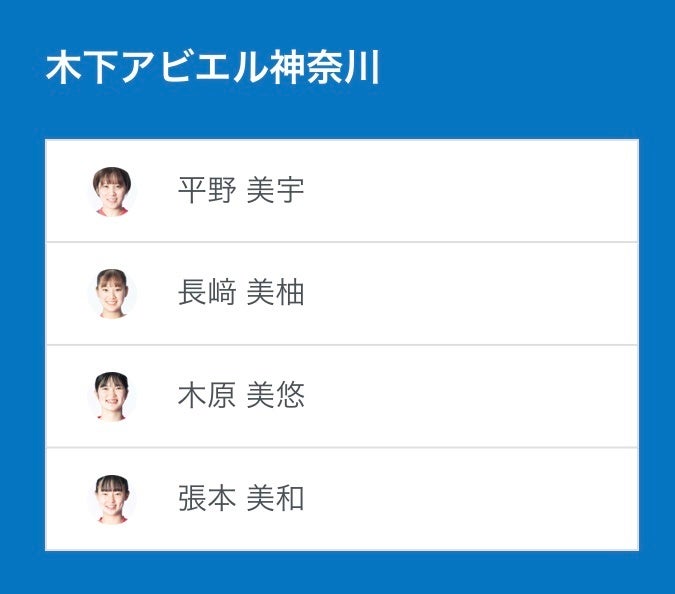The height and width of the screenshot is (594, 675).
Task: Select the player photo beside 木原 美悠
Action: pyautogui.click(x=112, y=397)
